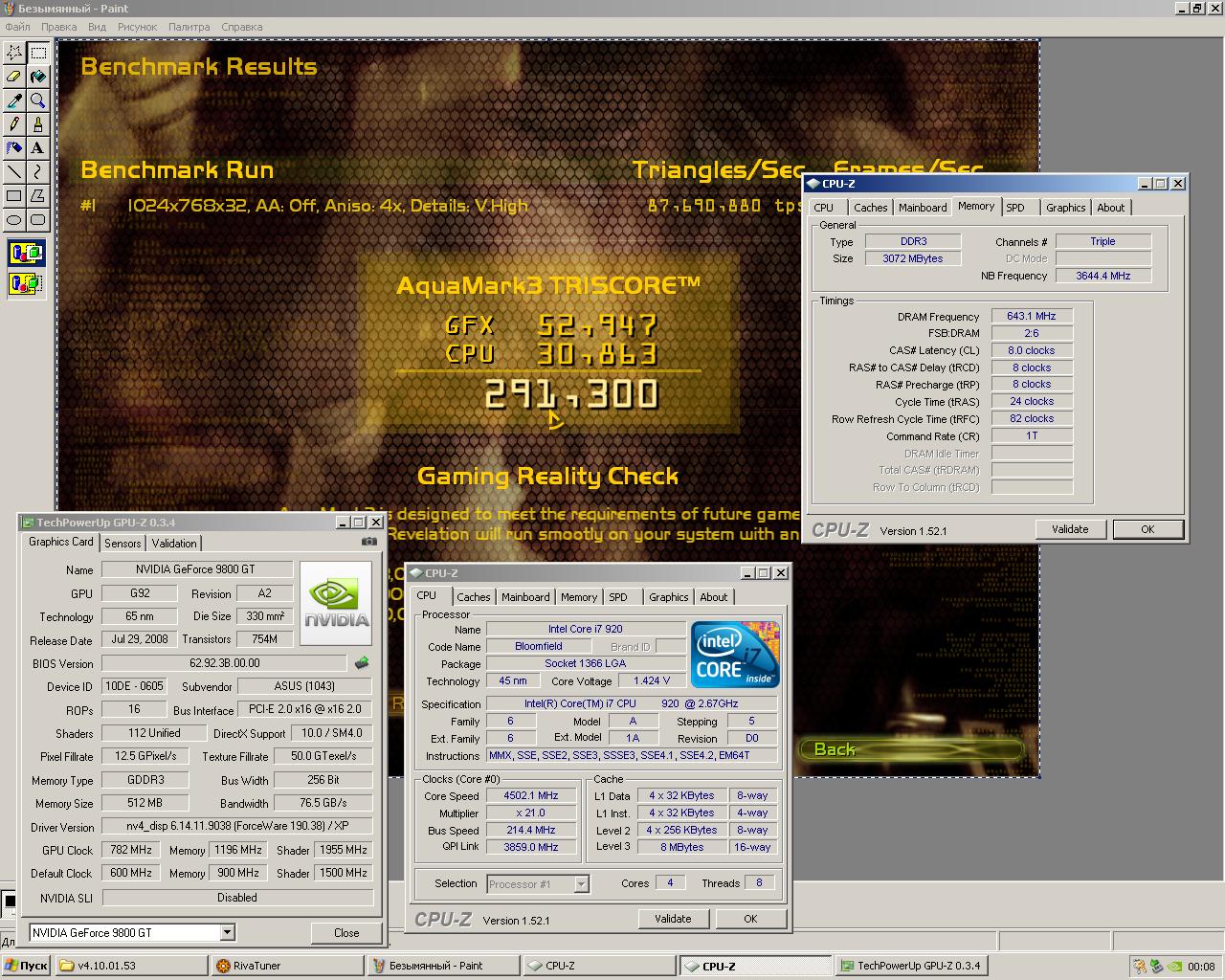1225x980 pixels.
Task: Select the Pencil tool in Paint
Action: point(14,124)
